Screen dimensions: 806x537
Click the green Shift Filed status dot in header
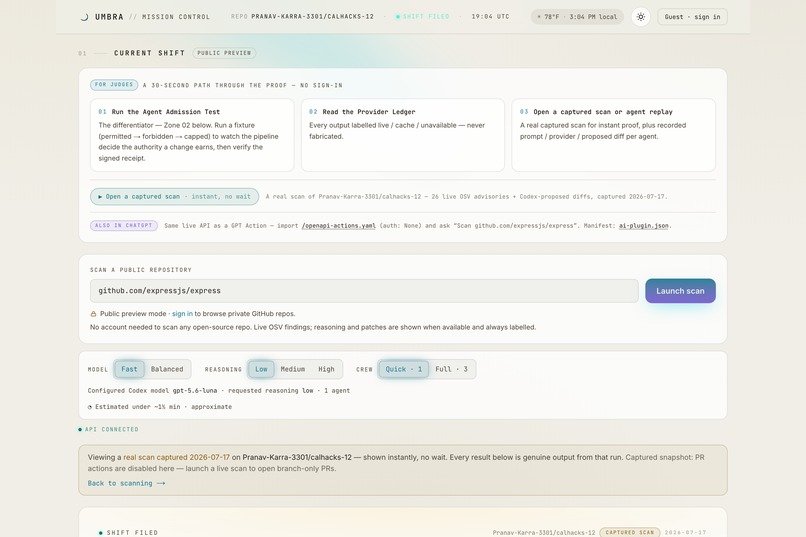[x=398, y=17]
